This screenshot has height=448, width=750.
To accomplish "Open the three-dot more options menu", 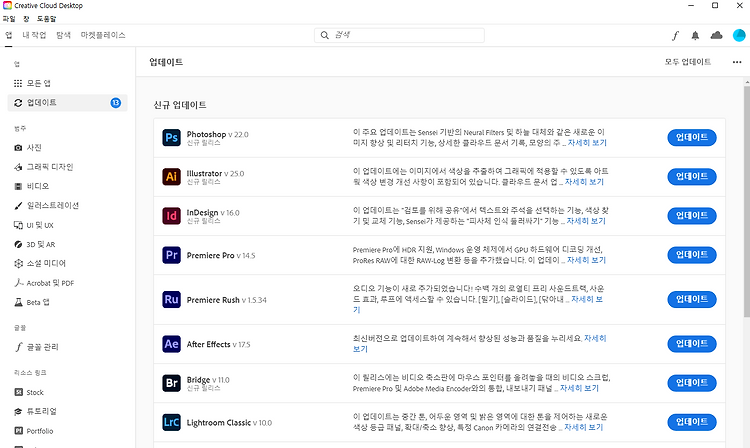I will [x=737, y=62].
